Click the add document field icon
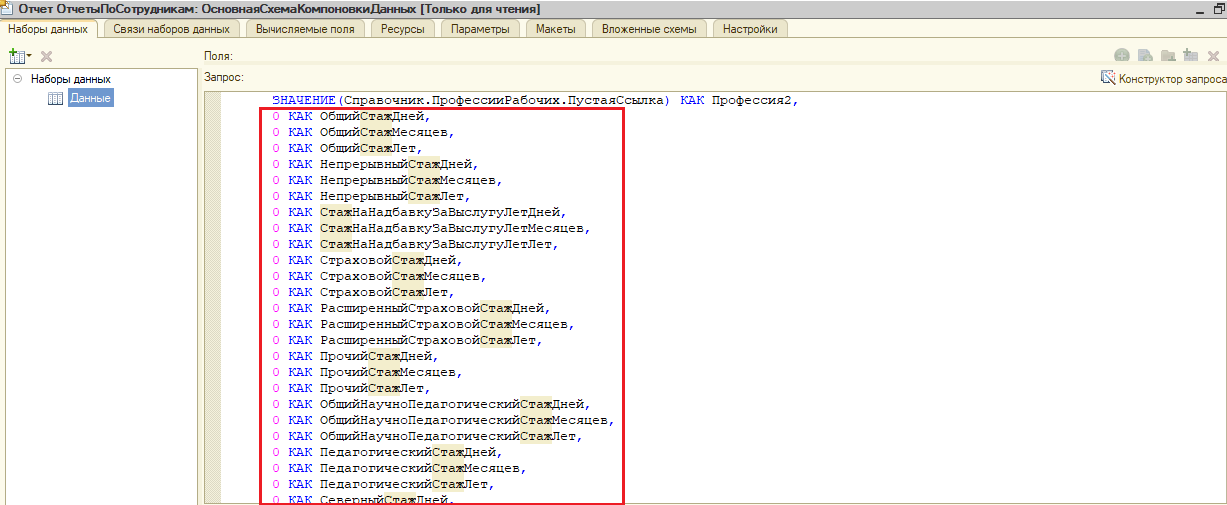The height and width of the screenshot is (505, 1227). [1145, 56]
